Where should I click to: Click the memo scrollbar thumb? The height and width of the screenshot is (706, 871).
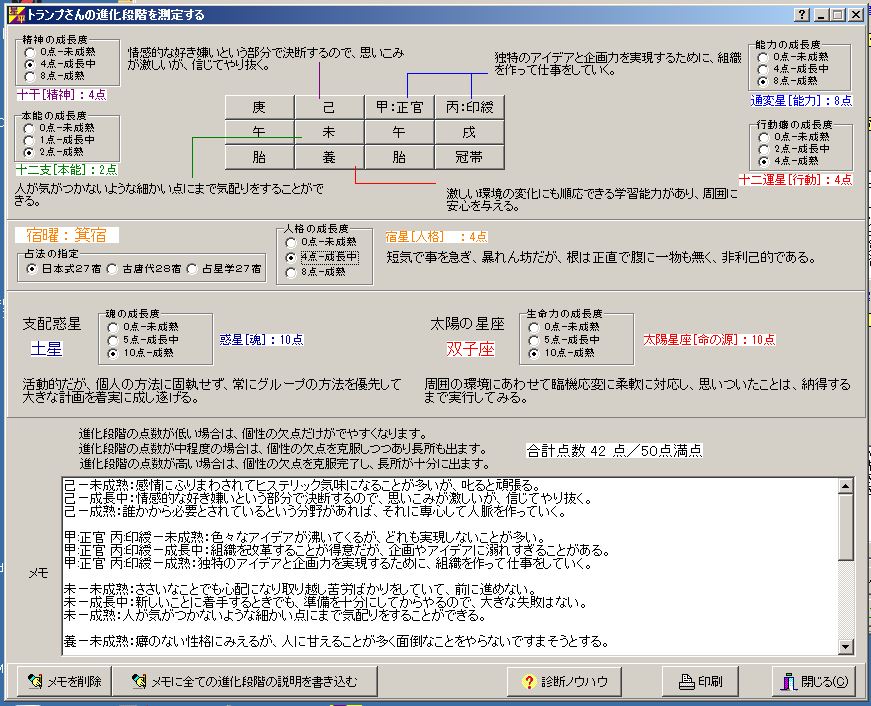click(845, 527)
